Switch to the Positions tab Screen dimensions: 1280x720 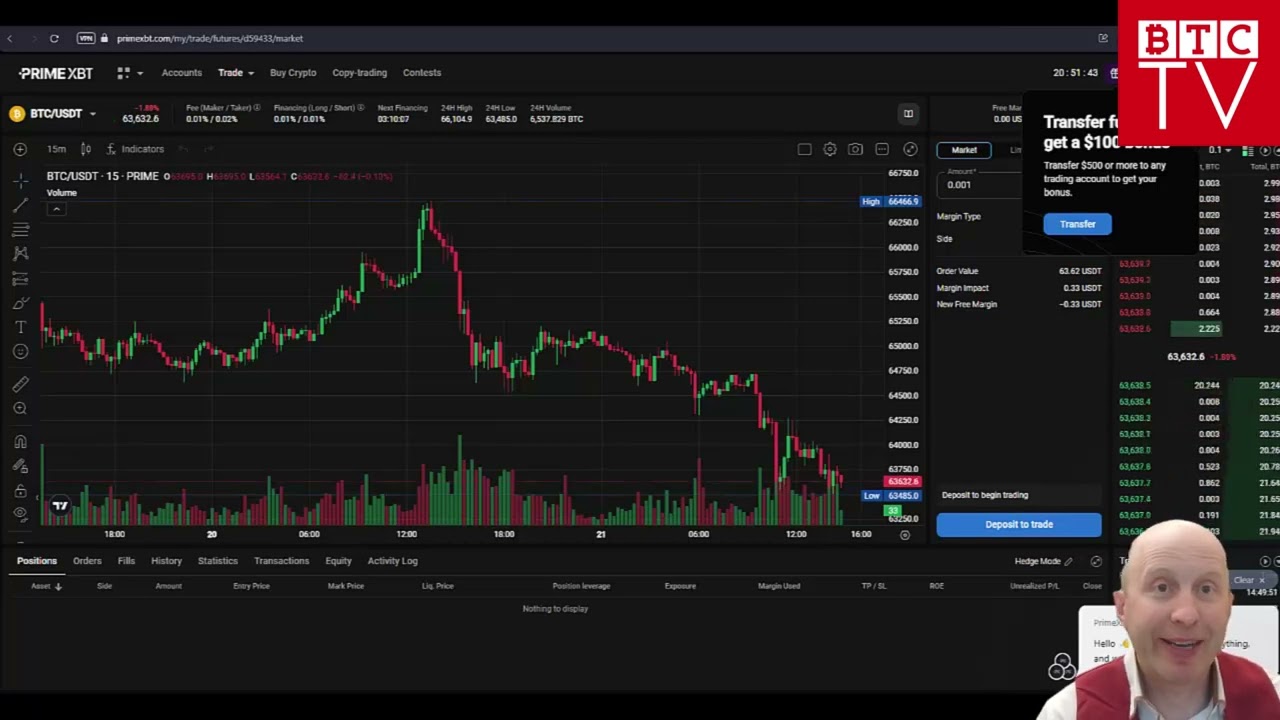[x=37, y=561]
